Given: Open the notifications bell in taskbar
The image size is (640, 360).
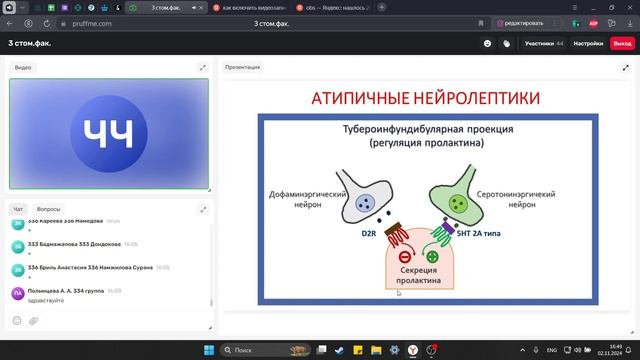Looking at the screenshot, I should [x=629, y=350].
